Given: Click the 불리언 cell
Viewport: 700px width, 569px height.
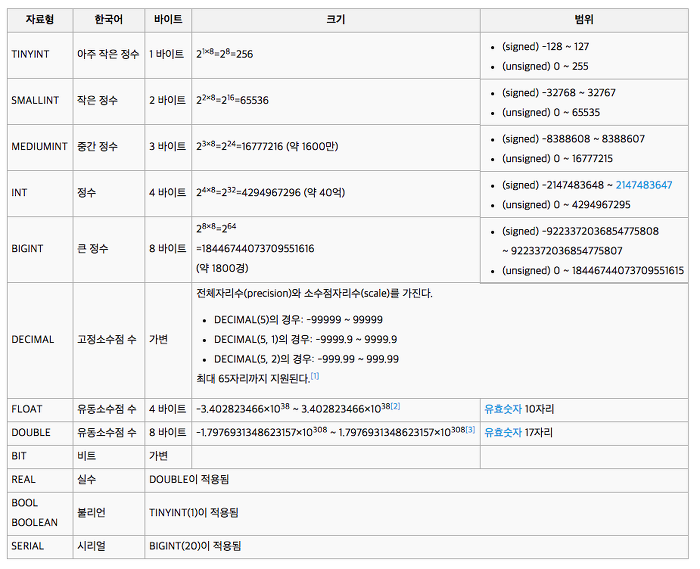Looking at the screenshot, I should click(x=108, y=513).
